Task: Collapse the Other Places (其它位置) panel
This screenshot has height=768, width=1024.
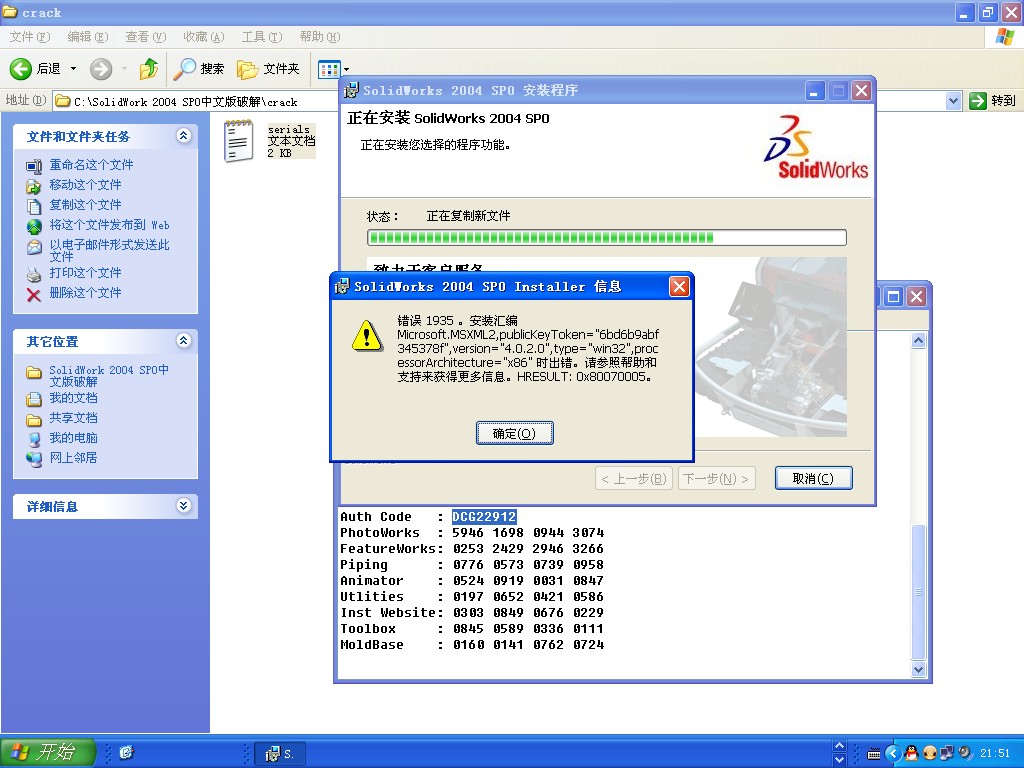Action: (184, 340)
